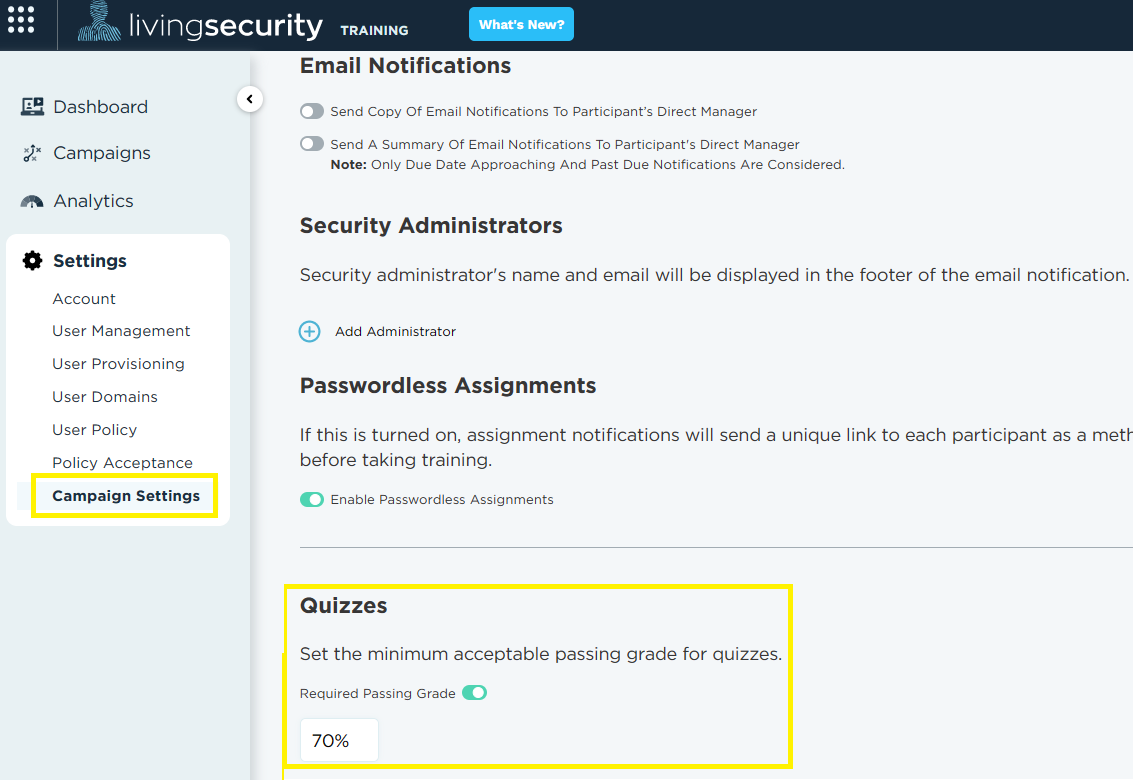
Task: Click the What's New? button
Action: (x=521, y=25)
